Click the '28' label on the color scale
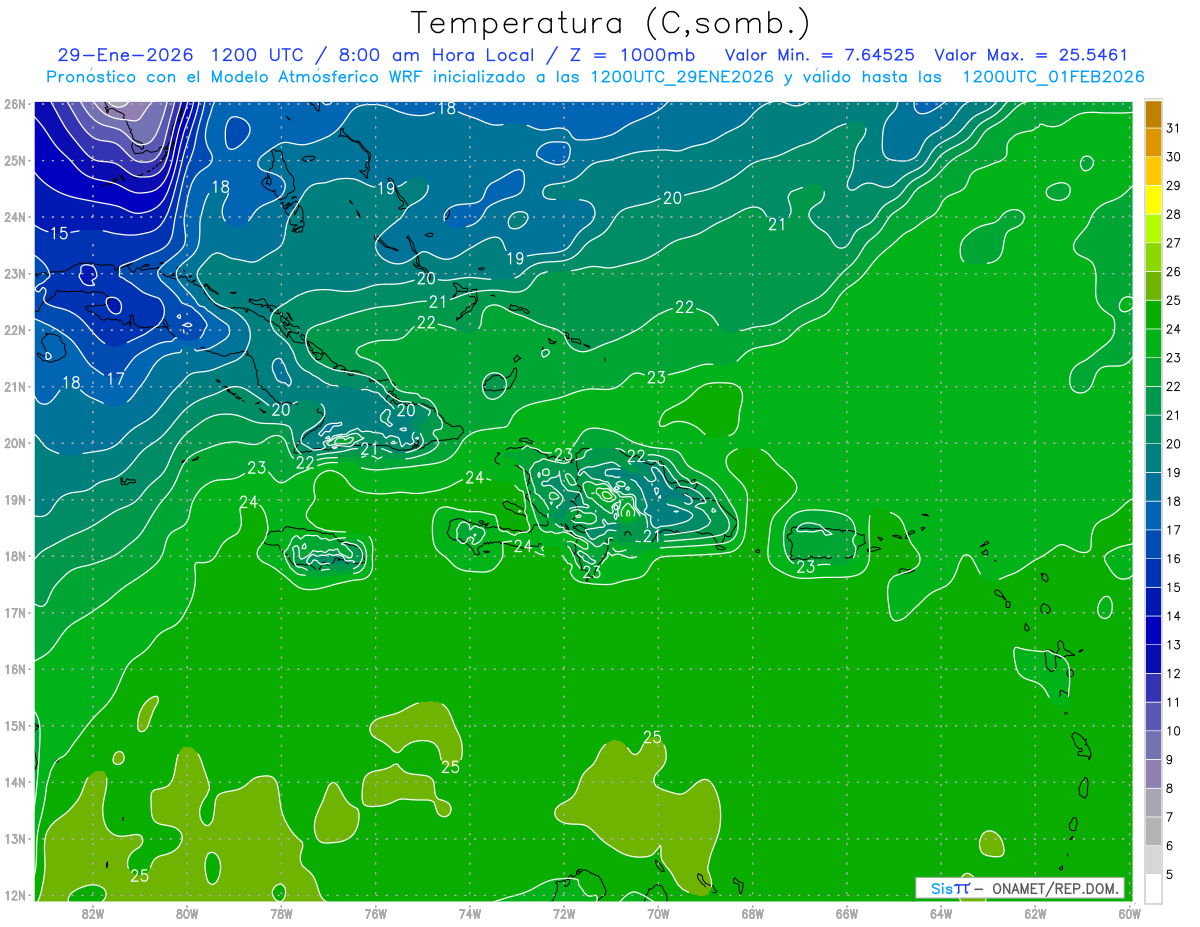This screenshot has height=927, width=1200. coord(1173,213)
